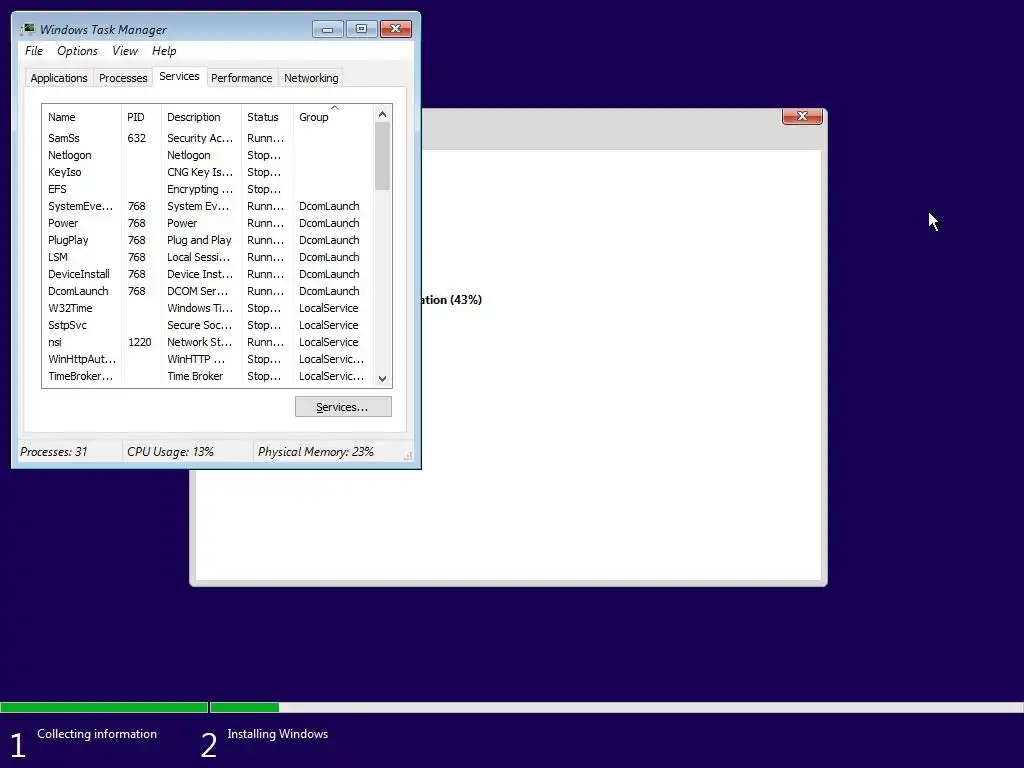Image resolution: width=1024 pixels, height=768 pixels.
Task: Click the Task Manager resize grip
Action: (408, 456)
